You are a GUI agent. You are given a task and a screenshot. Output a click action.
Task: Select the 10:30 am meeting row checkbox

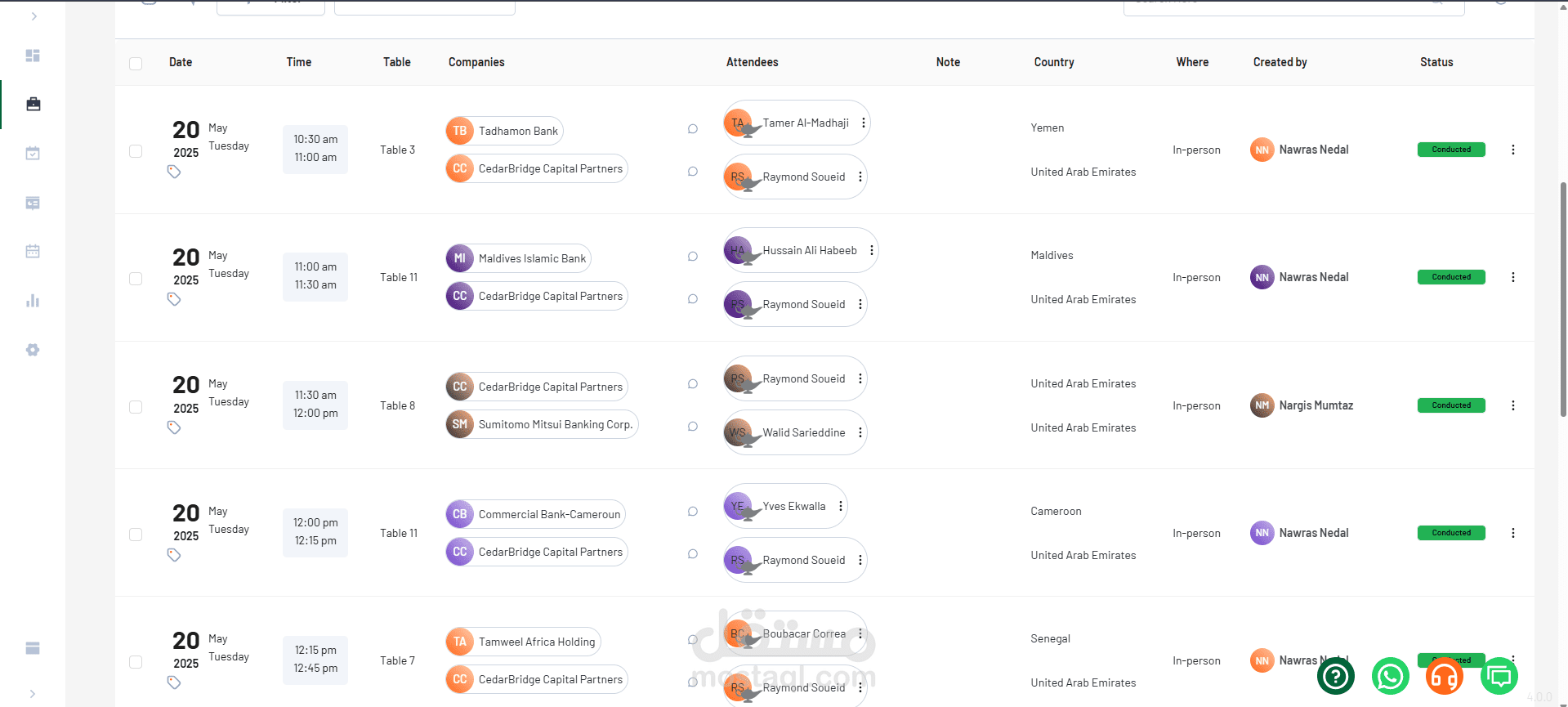[x=136, y=151]
